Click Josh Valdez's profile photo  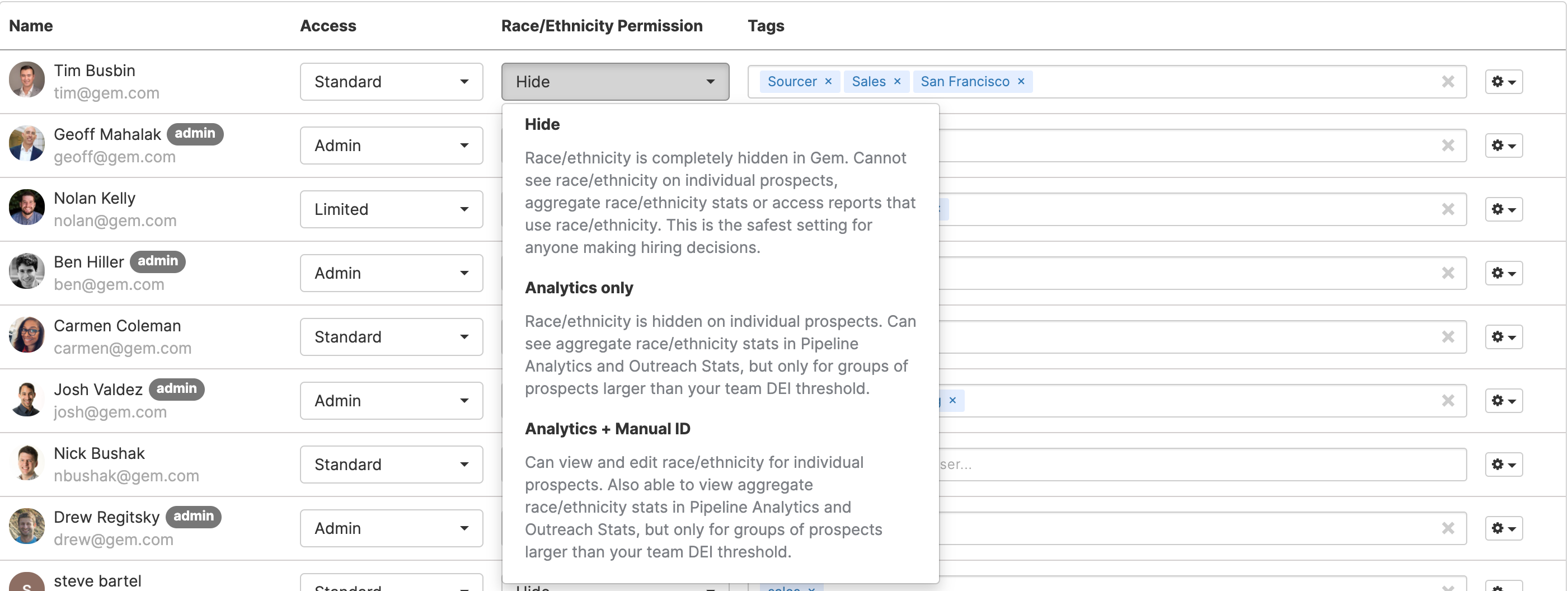(x=27, y=398)
